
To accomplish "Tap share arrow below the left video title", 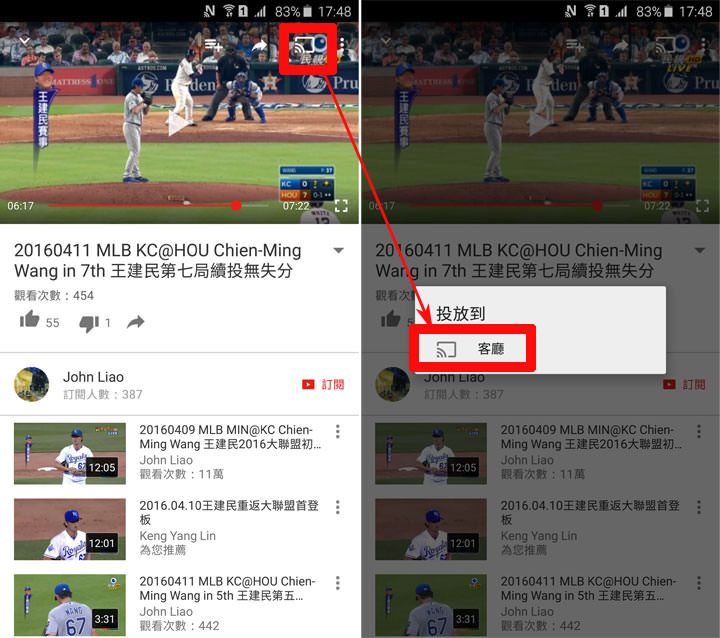I will tap(135, 322).
